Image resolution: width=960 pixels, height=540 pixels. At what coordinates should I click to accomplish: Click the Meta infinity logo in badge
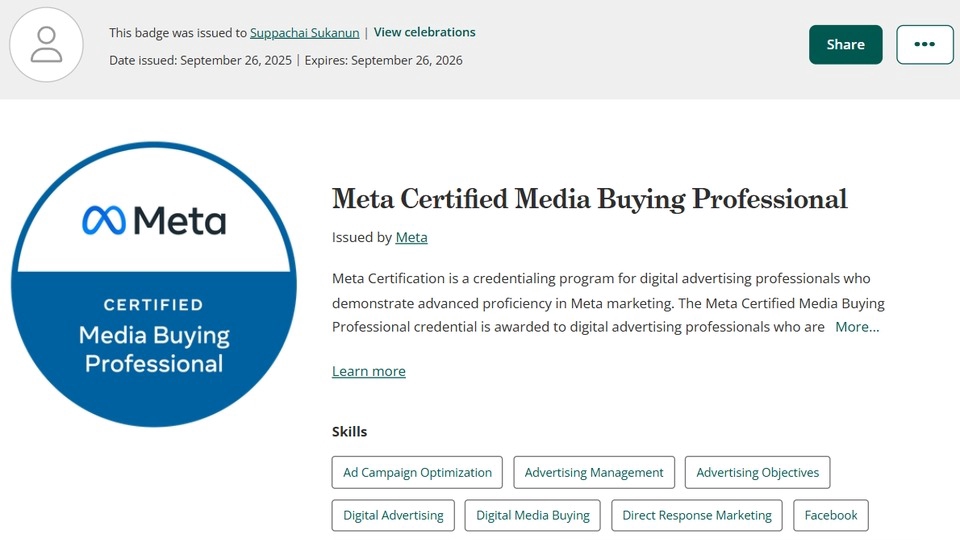point(101,220)
